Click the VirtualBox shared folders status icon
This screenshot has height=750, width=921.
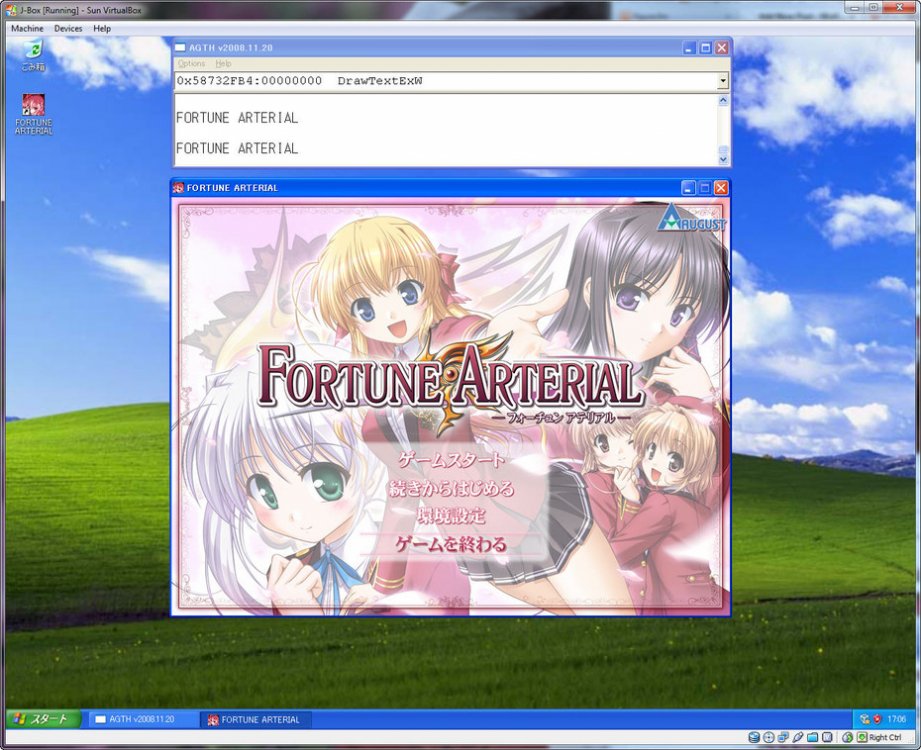pyautogui.click(x=812, y=737)
